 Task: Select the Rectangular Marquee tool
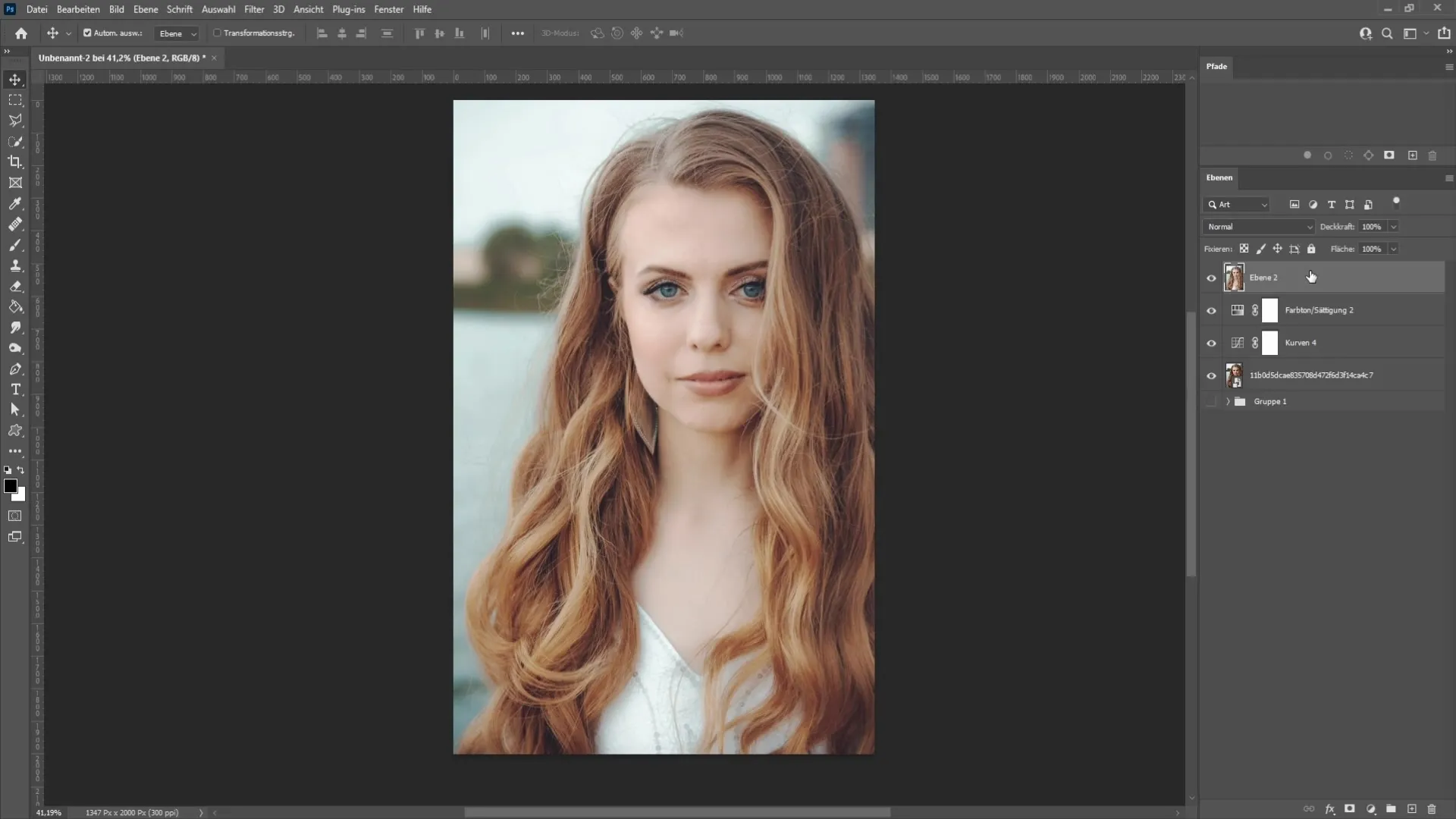pos(15,100)
